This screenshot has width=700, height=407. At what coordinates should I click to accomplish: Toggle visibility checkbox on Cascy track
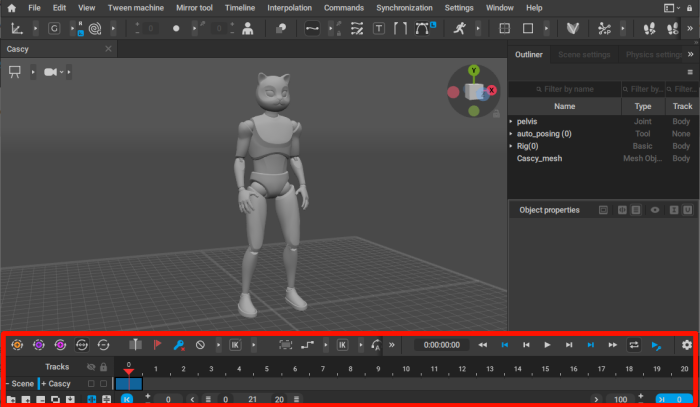coord(91,384)
